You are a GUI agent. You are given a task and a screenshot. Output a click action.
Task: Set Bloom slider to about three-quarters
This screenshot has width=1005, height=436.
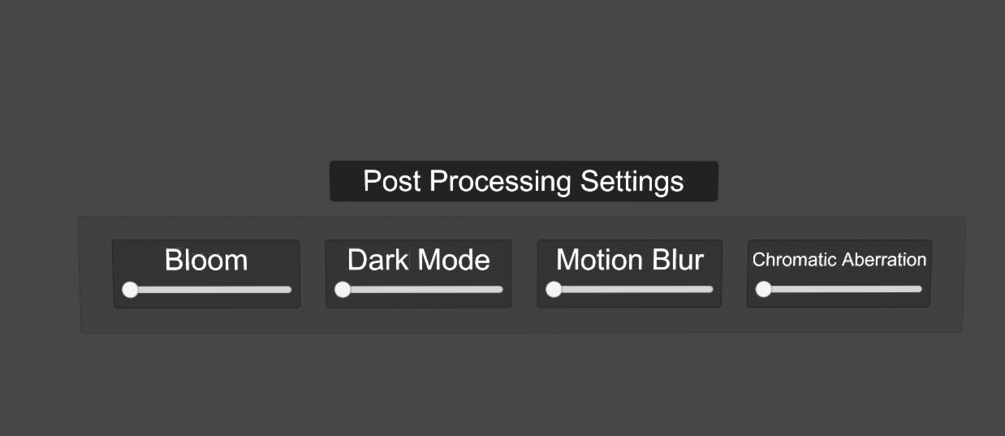[250, 290]
